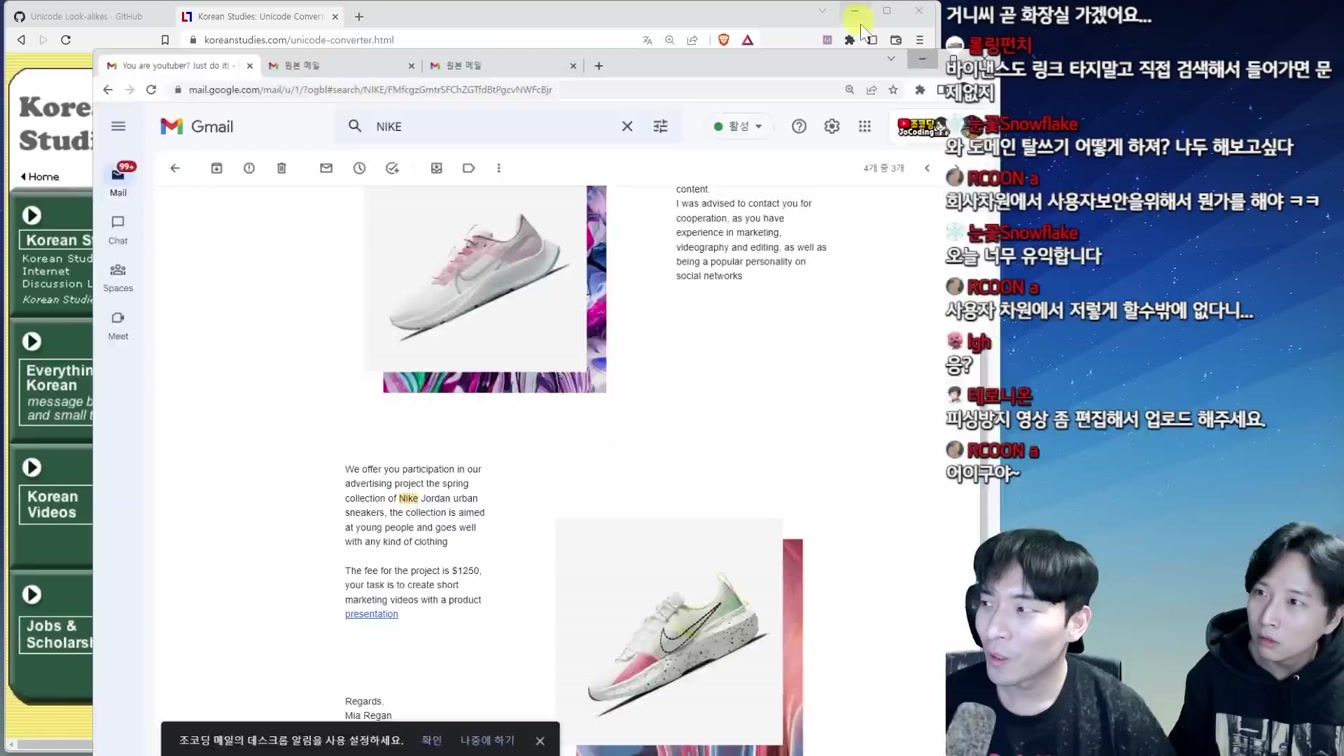The image size is (1344, 756).
Task: Close the 'You are youtuber' tab
Action: click(x=249, y=66)
